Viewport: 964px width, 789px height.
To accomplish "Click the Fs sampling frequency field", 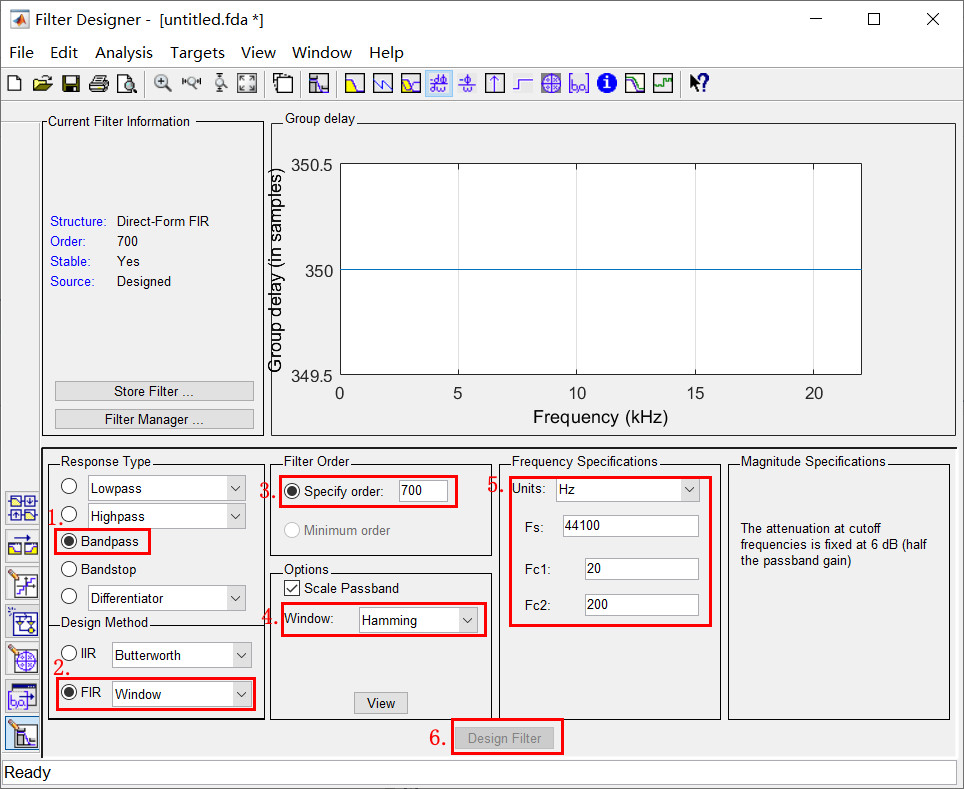I will pos(631,526).
